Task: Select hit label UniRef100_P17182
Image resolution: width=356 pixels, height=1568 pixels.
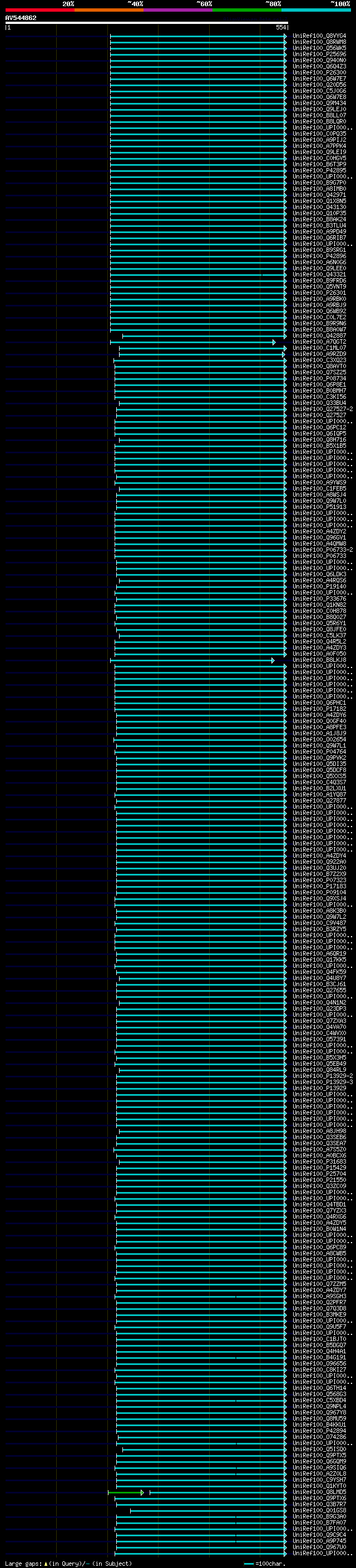Action: coord(319,709)
